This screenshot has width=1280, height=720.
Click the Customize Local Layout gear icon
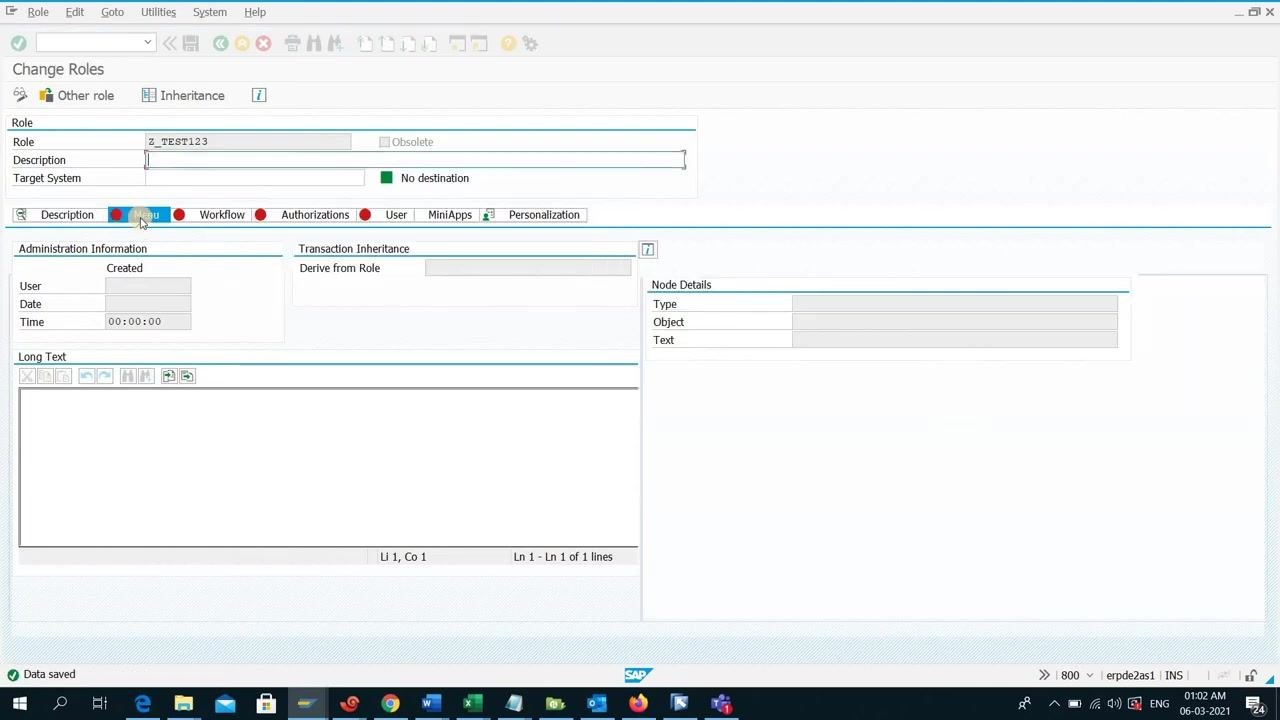pos(530,43)
